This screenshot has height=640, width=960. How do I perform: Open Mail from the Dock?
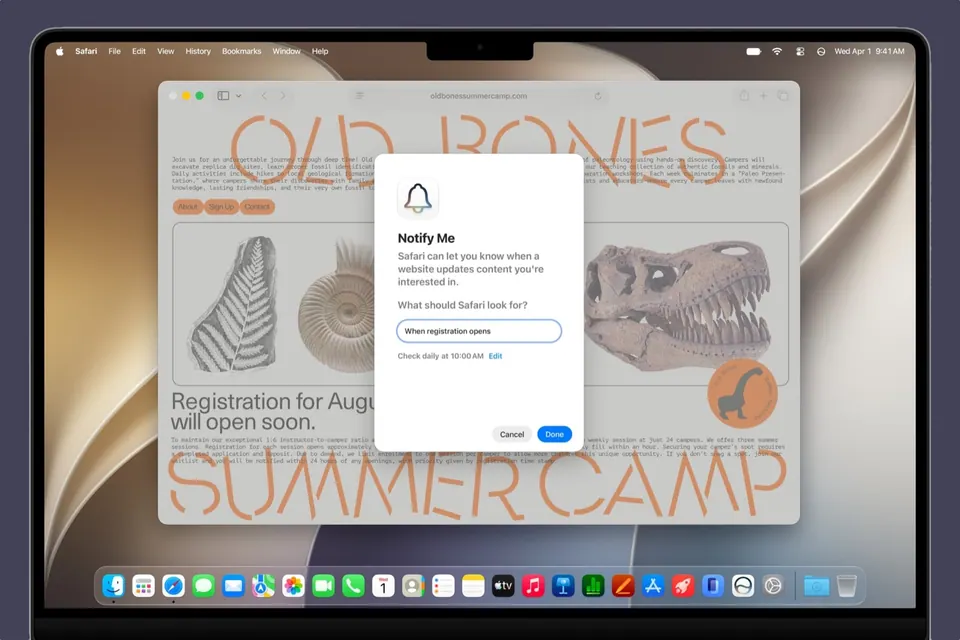pyautogui.click(x=233, y=586)
